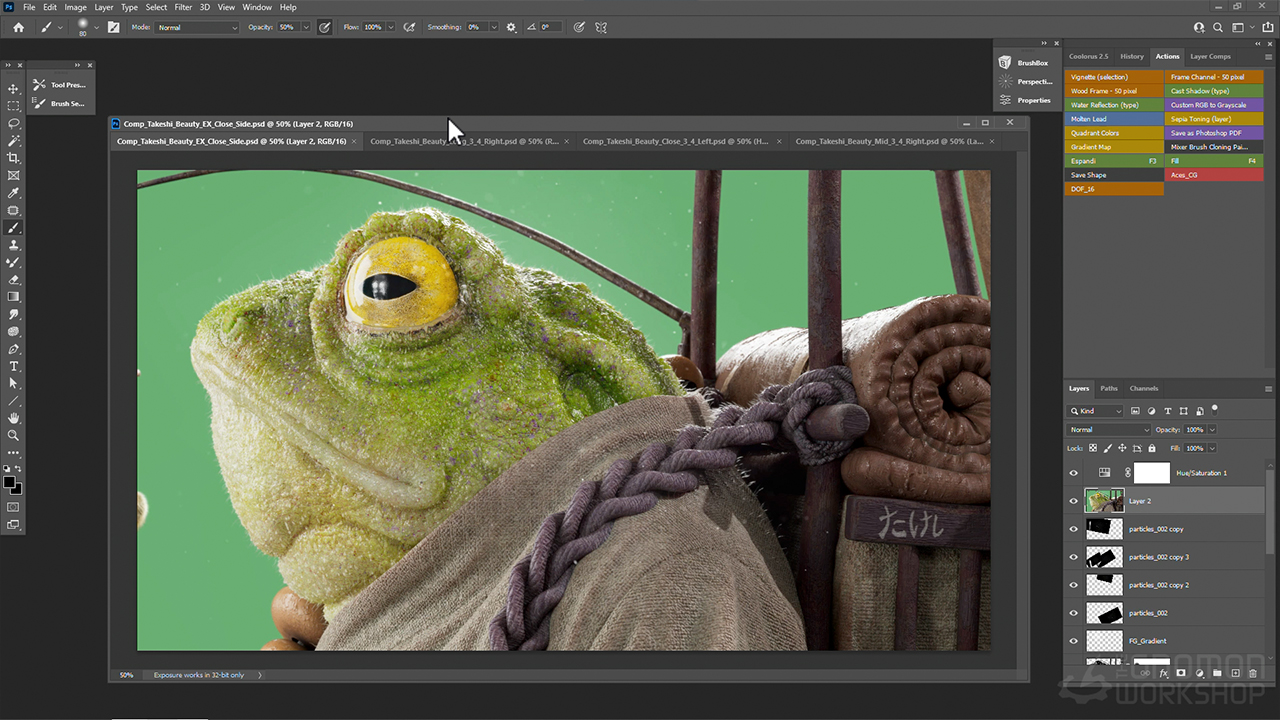This screenshot has width=1280, height=720.
Task: Select the Crop tool
Action: tap(14, 158)
